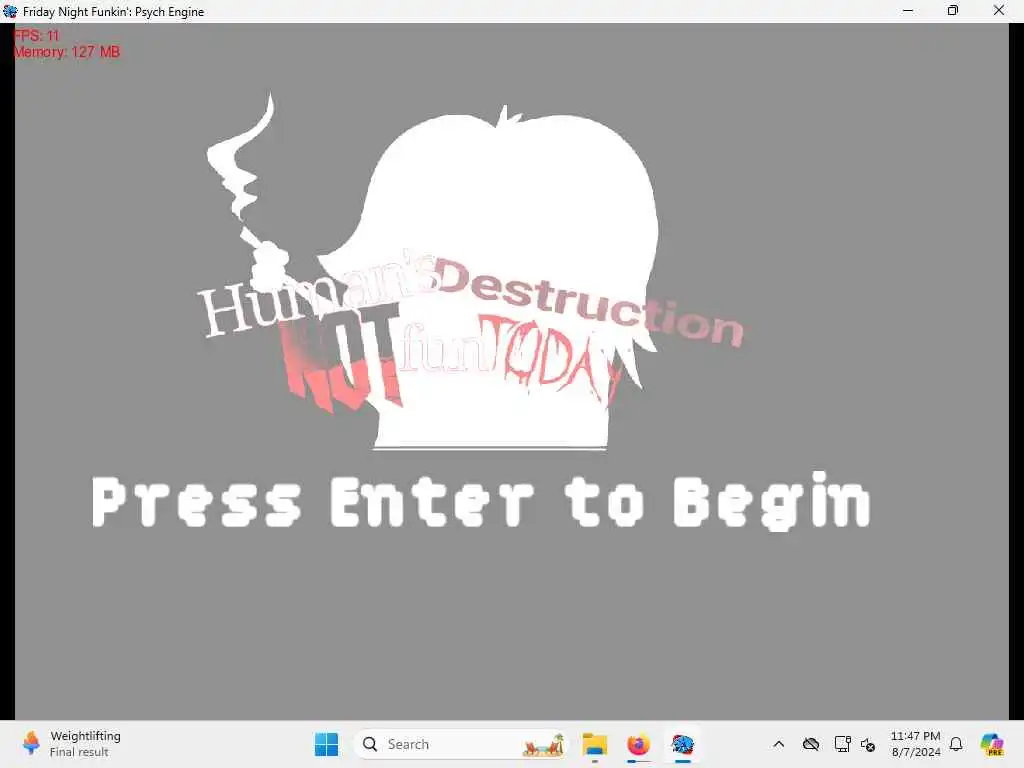Open the Windows Start menu
This screenshot has width=1024, height=768.
(x=327, y=744)
